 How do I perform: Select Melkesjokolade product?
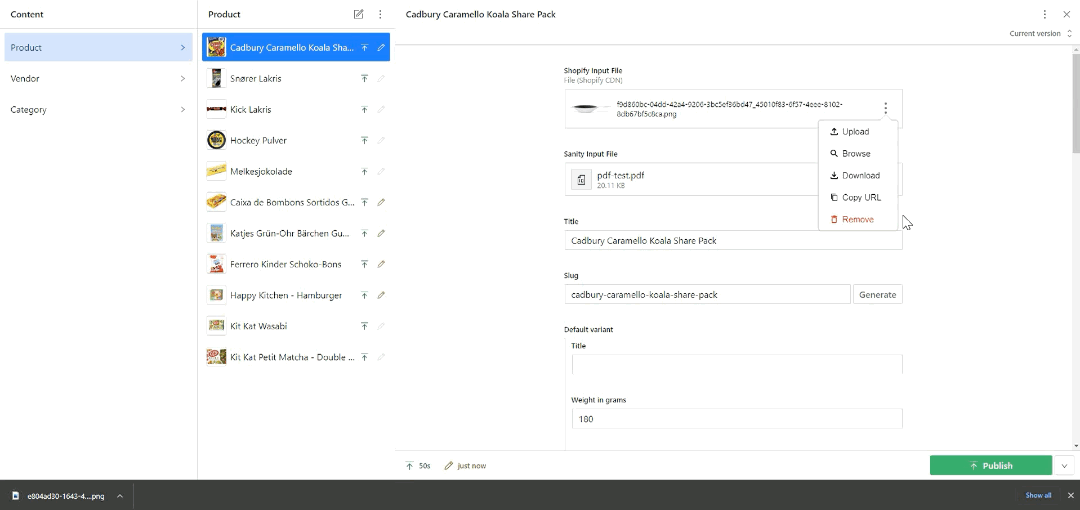(x=295, y=172)
